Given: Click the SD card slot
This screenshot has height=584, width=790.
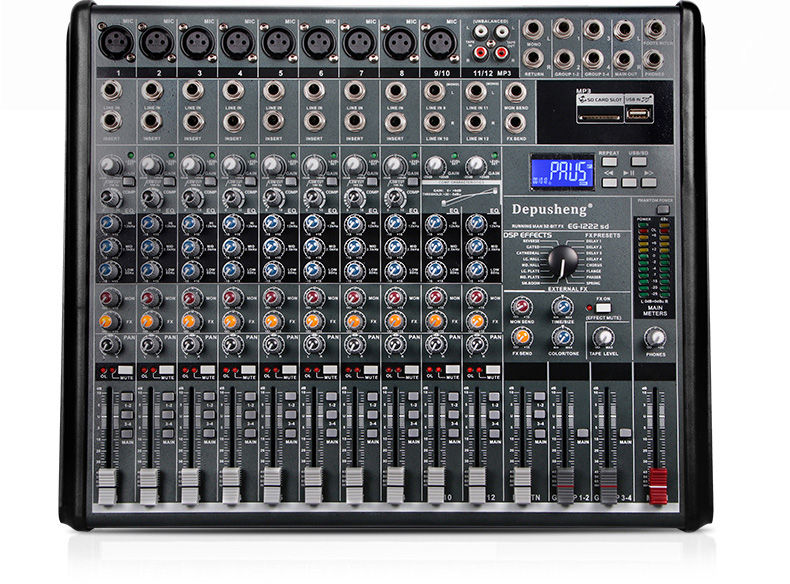Looking at the screenshot, I should pos(601,117).
